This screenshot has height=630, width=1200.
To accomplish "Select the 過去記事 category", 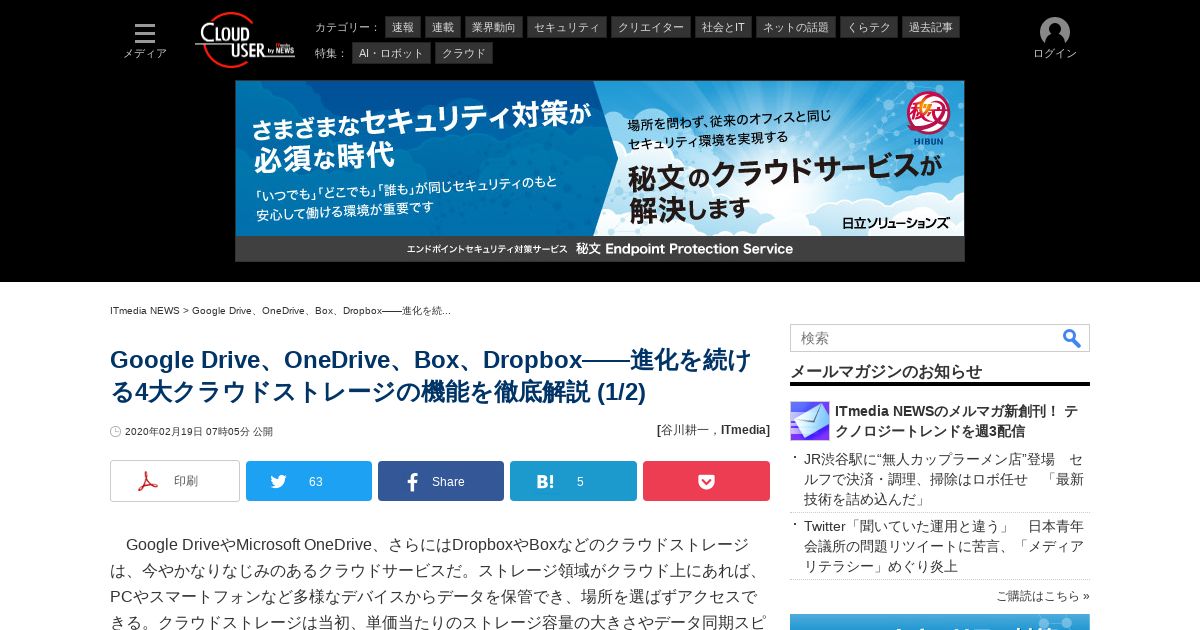I will [x=931, y=27].
